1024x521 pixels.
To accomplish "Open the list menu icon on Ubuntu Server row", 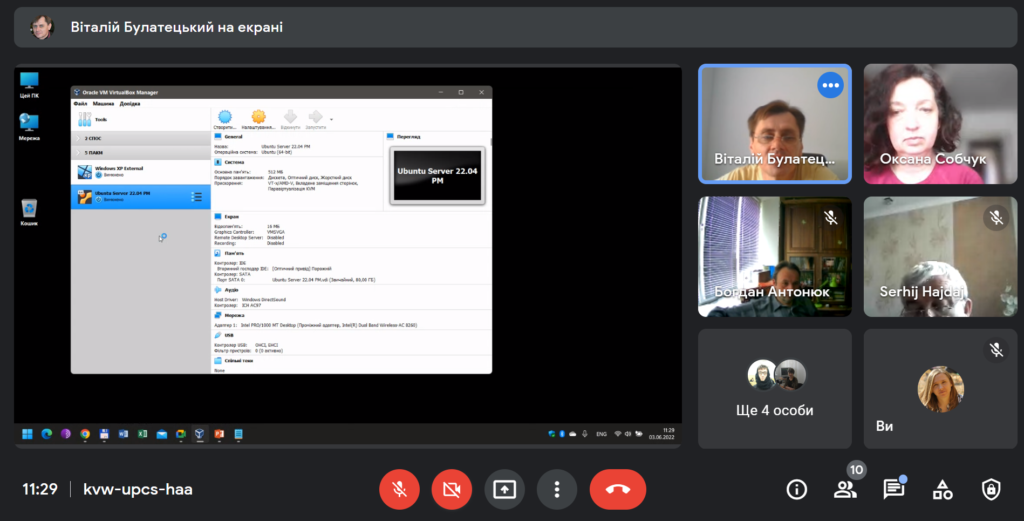I will [197, 197].
